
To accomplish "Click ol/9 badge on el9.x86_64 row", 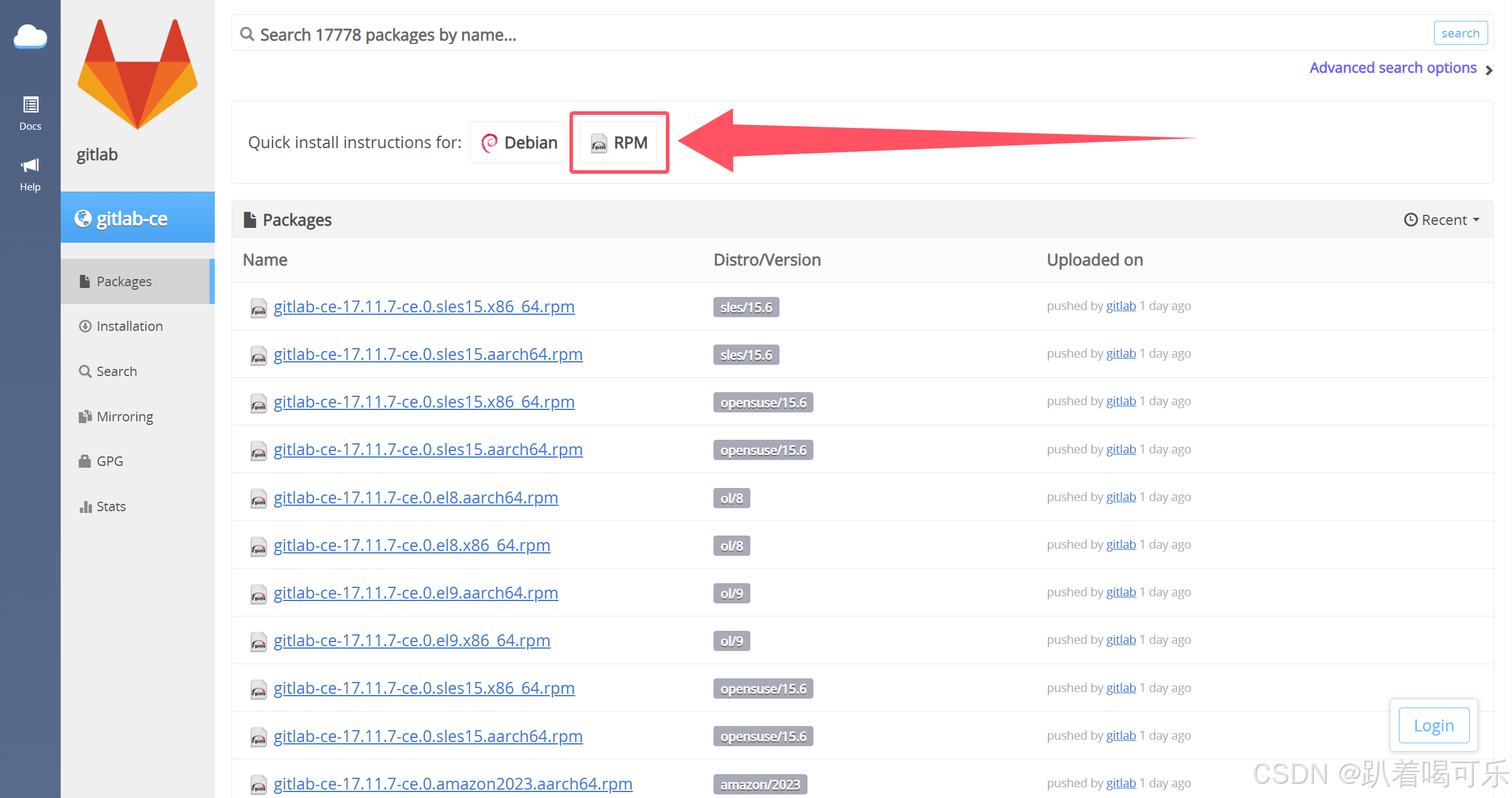I will point(731,641).
